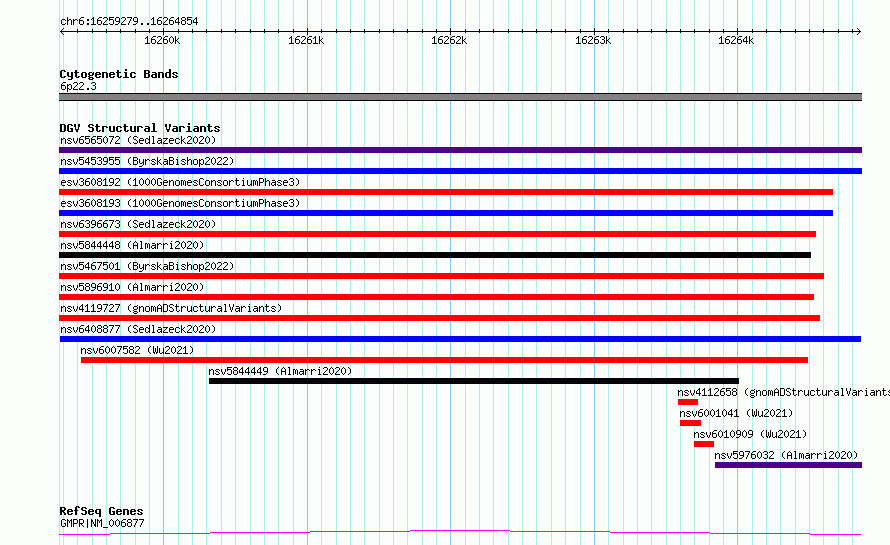Select the short red nsv6001041 bar

point(690,423)
